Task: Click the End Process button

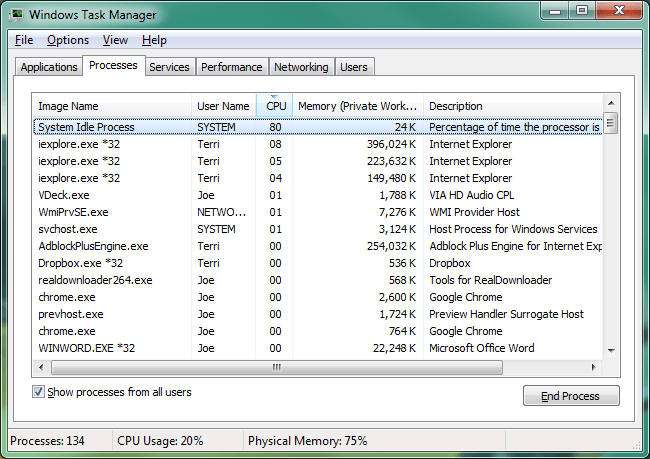Action: pos(571,396)
